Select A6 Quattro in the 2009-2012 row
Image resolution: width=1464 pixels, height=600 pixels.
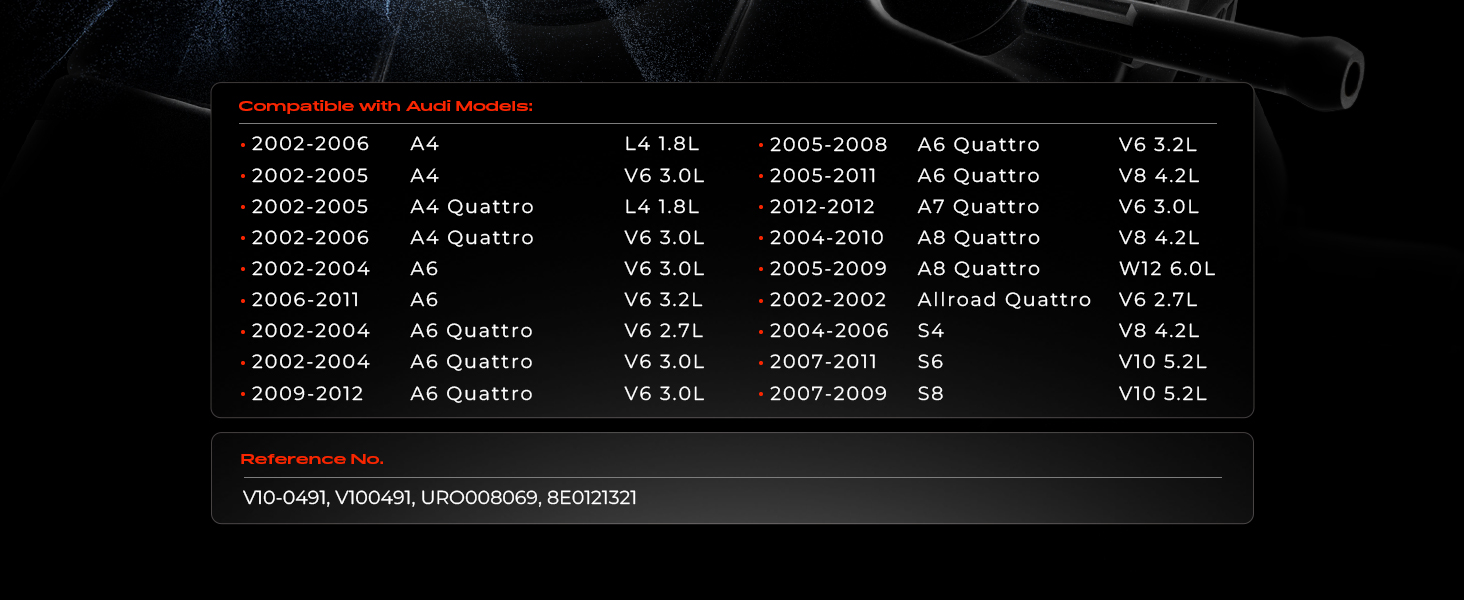pyautogui.click(x=472, y=394)
